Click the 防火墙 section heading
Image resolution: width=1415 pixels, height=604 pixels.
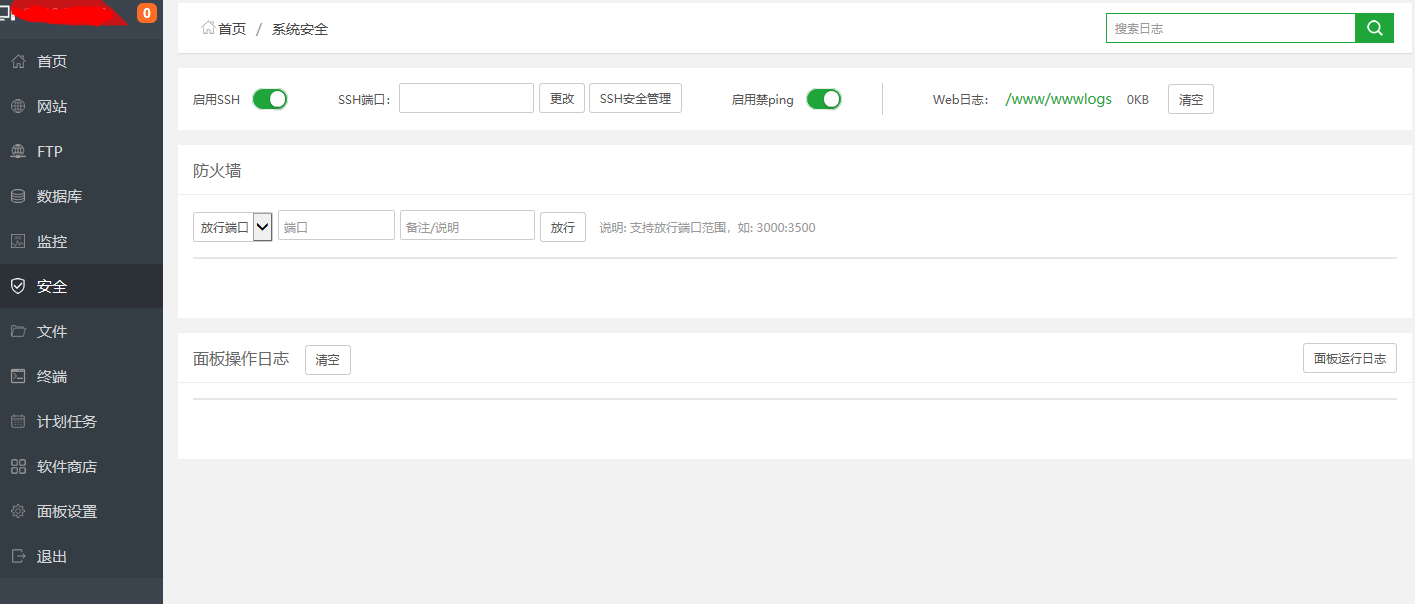tap(217, 171)
